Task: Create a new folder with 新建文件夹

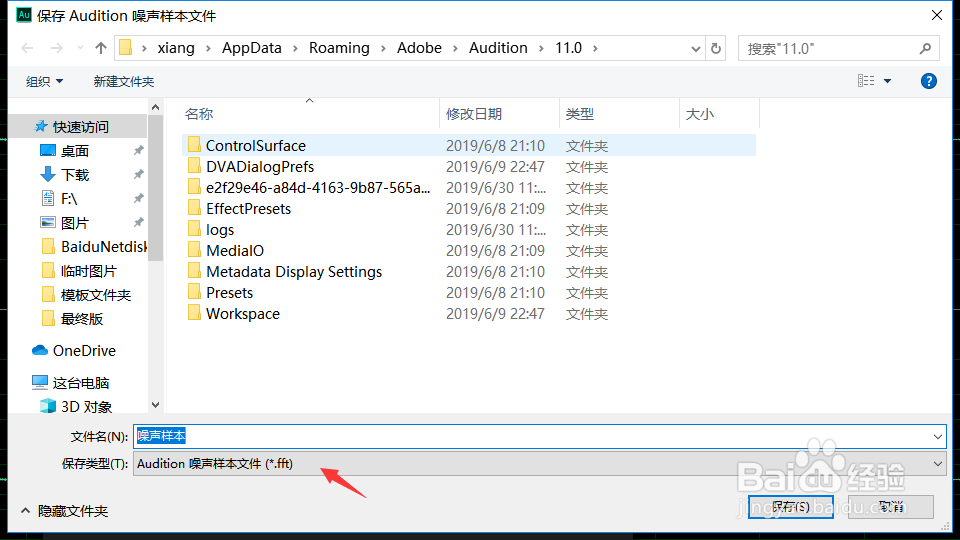Action: (x=124, y=81)
